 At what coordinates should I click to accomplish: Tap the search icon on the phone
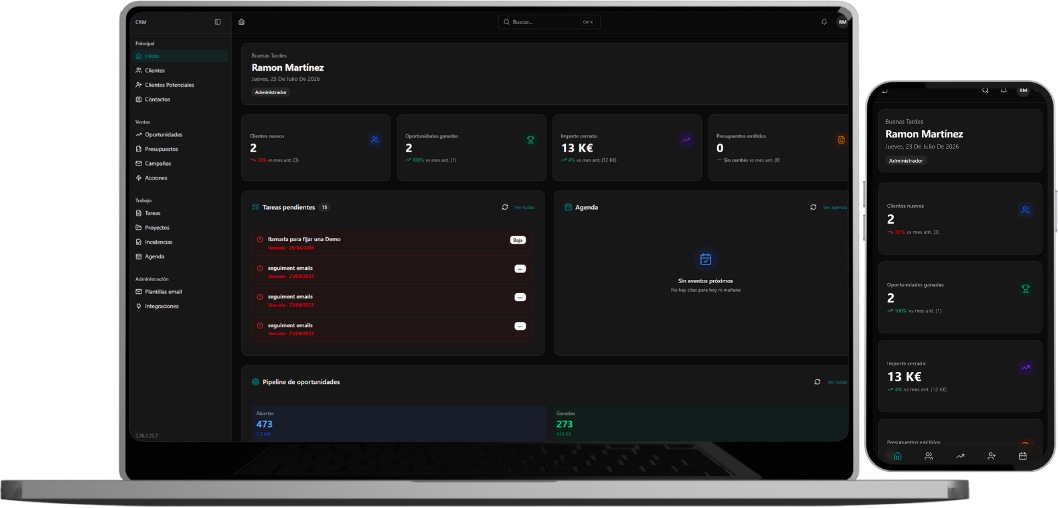click(985, 90)
